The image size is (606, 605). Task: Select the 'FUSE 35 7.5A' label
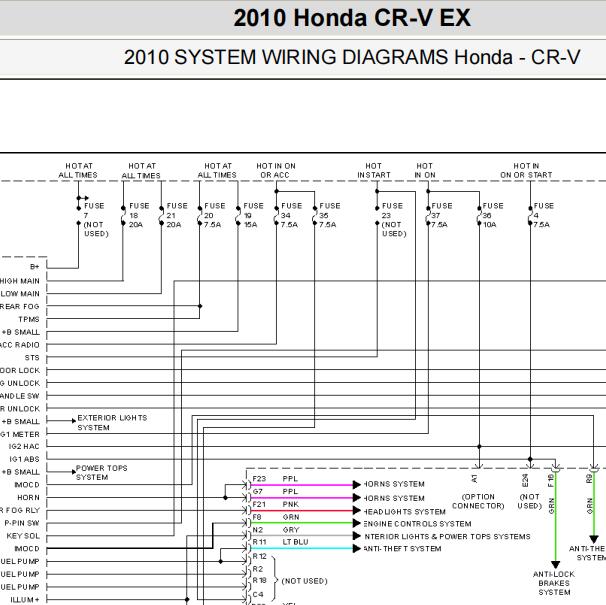[330, 215]
